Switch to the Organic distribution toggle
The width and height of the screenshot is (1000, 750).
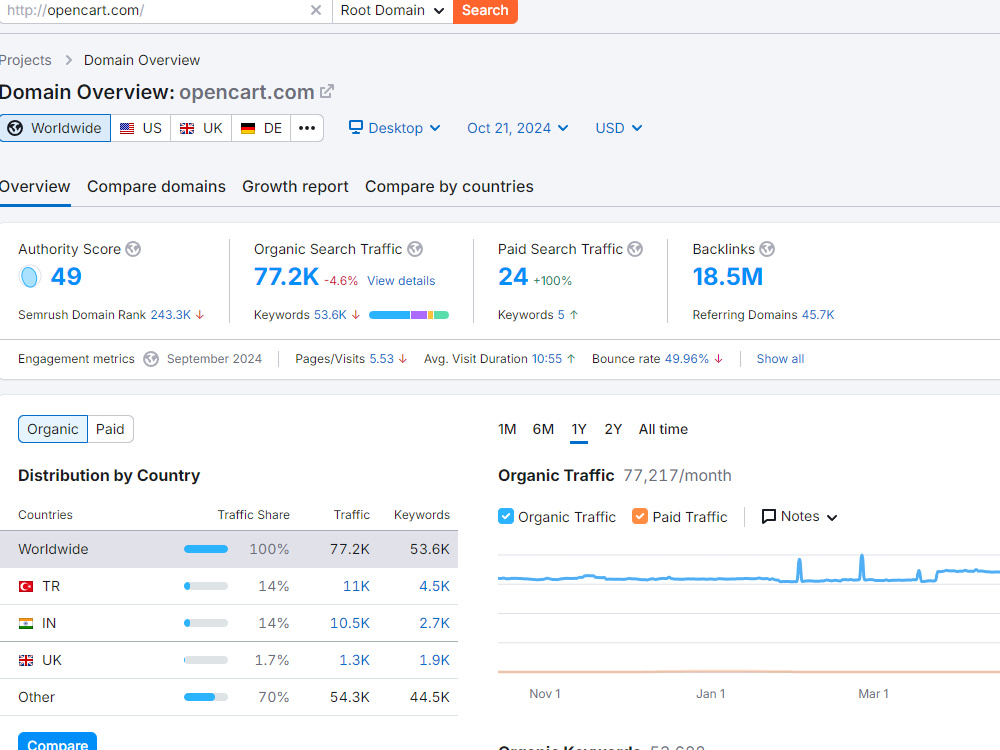(53, 429)
